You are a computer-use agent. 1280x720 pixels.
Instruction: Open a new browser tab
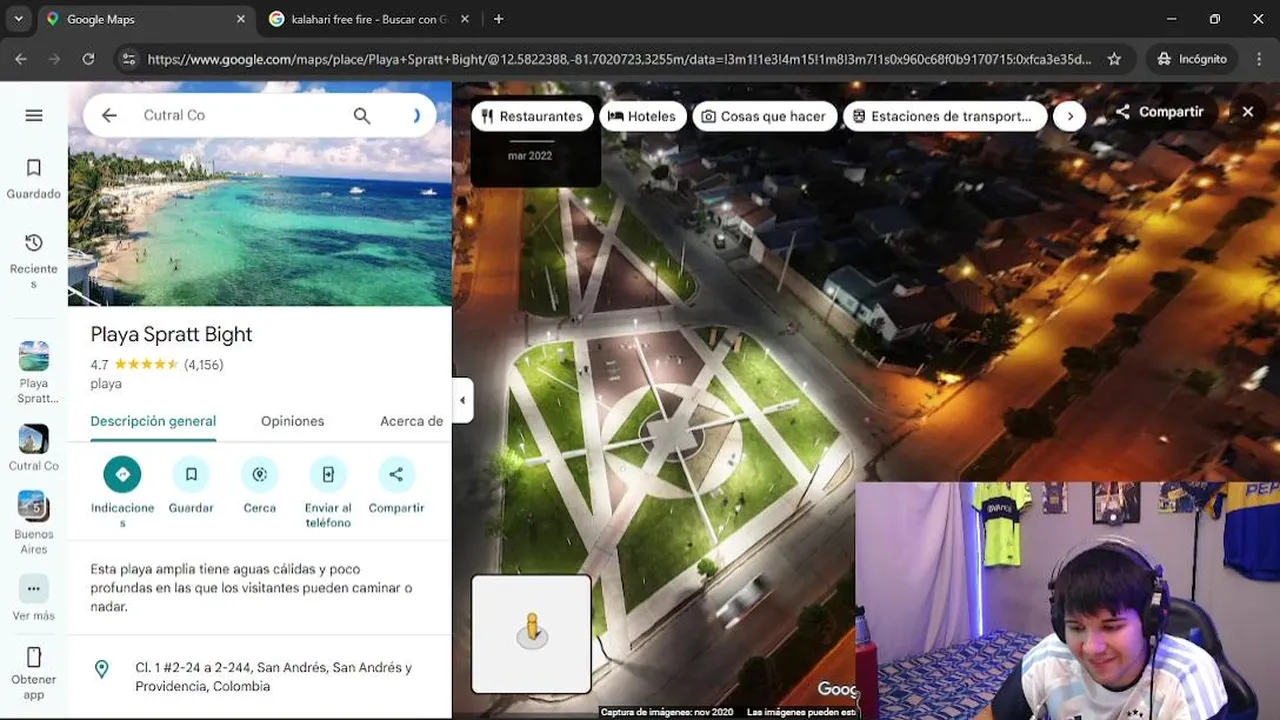498,19
